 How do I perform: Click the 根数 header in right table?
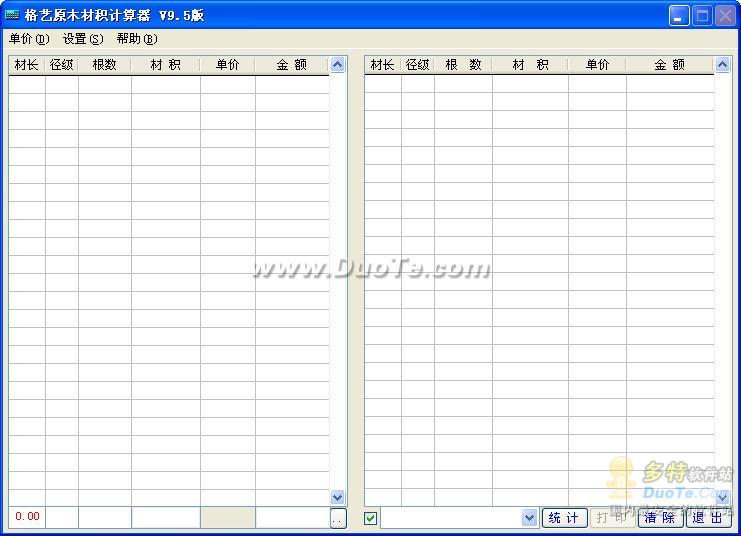(463, 65)
